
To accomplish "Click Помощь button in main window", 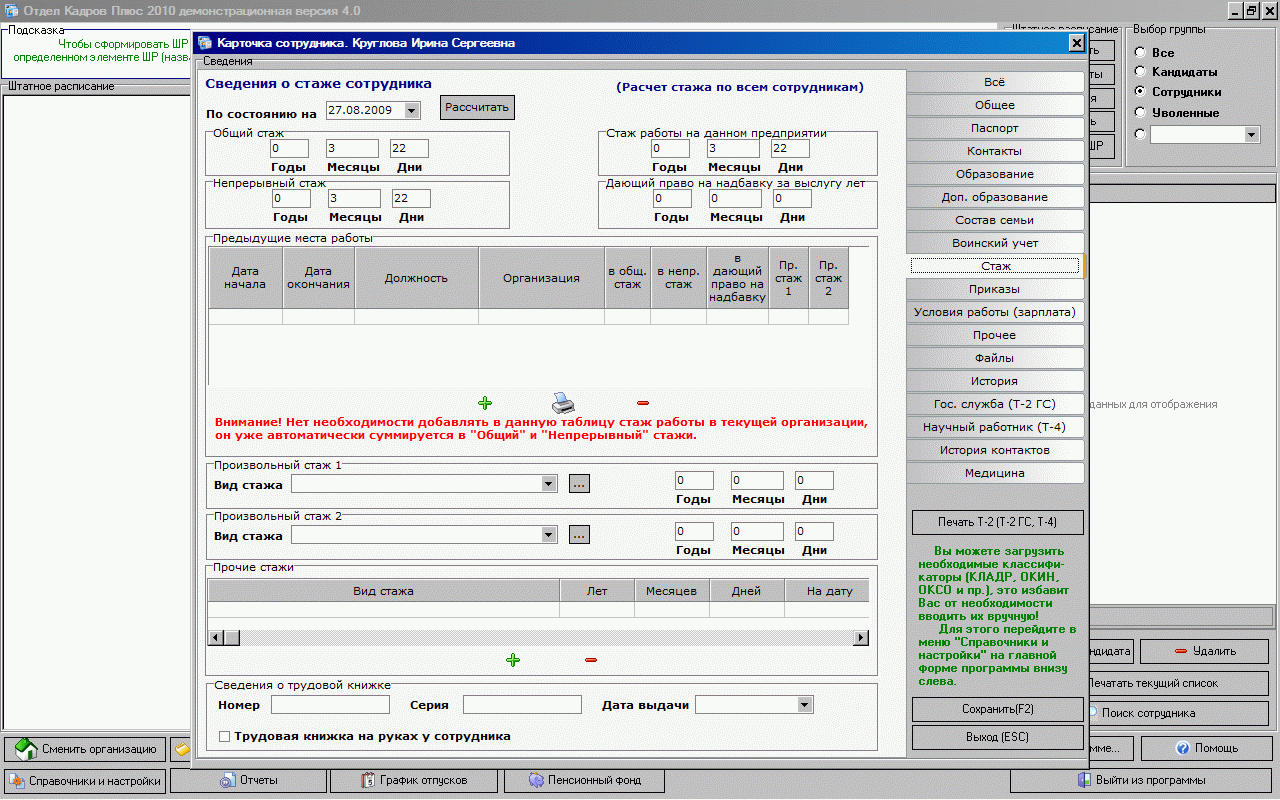I will coord(1206,748).
